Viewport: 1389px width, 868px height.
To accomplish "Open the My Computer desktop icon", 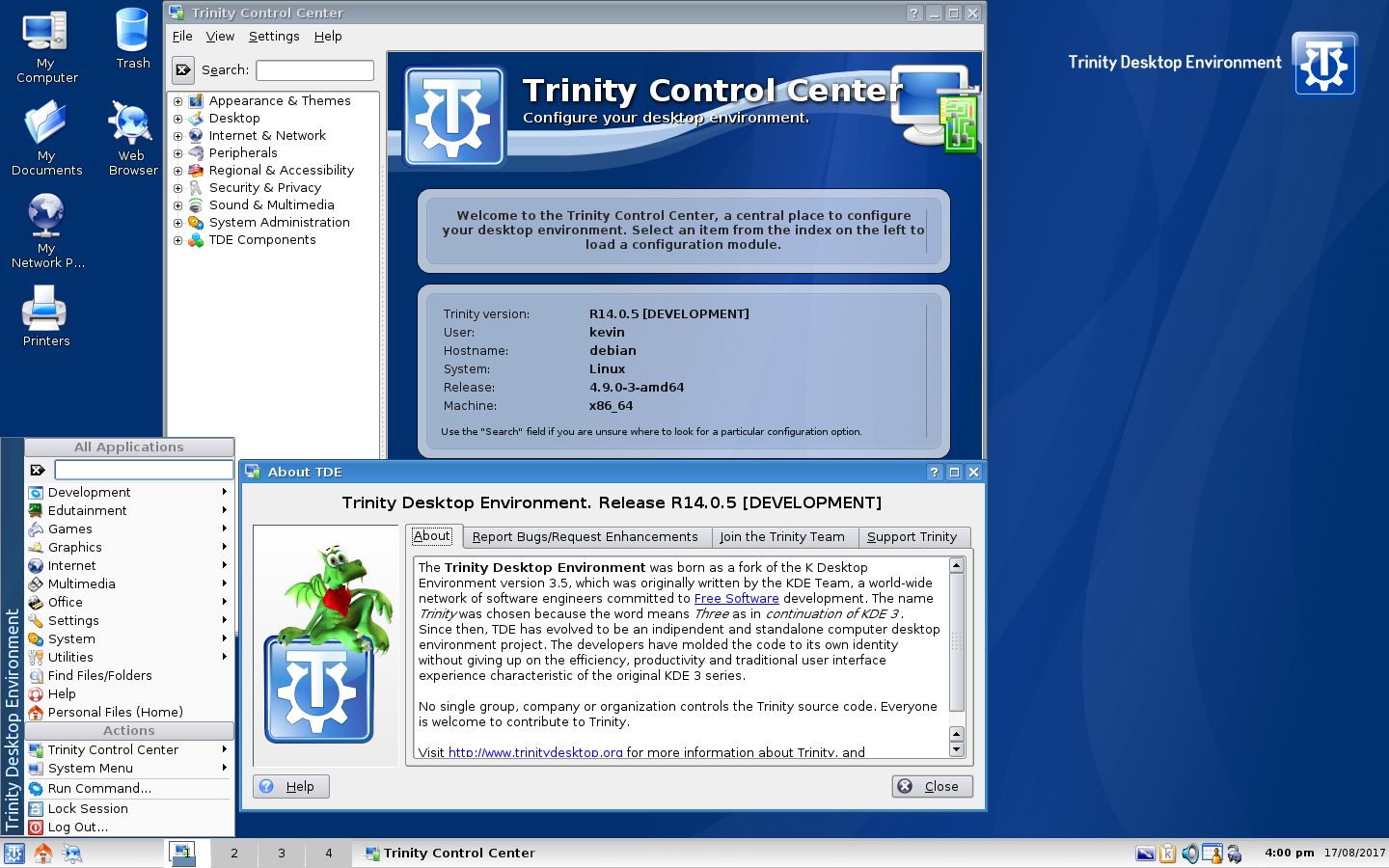I will click(46, 46).
